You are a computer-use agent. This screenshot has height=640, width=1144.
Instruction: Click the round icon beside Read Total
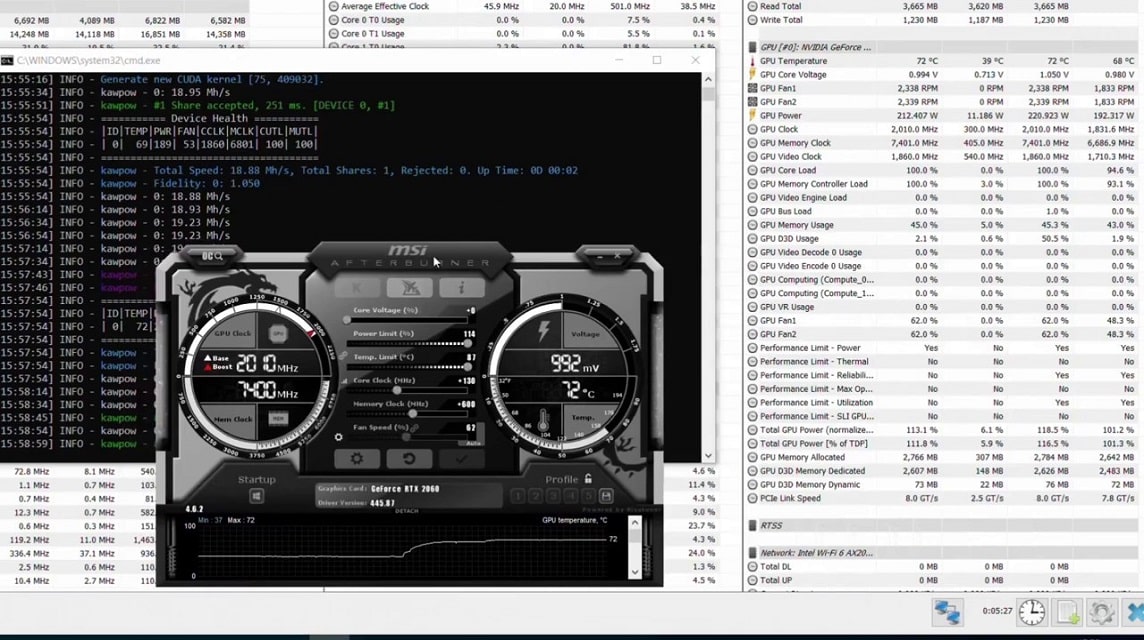point(752,7)
